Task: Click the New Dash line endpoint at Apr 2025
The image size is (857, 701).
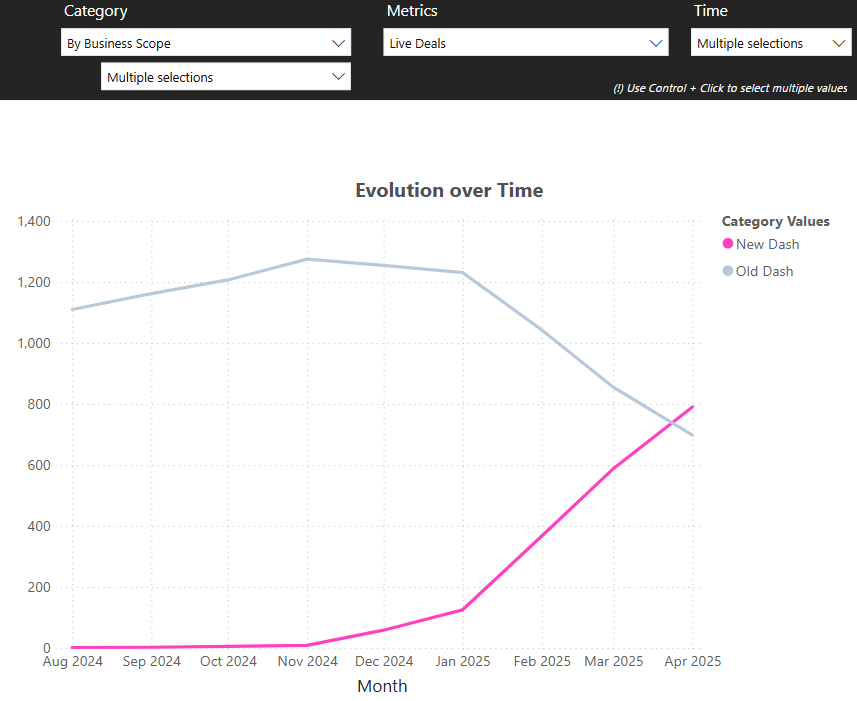Action: coord(693,407)
